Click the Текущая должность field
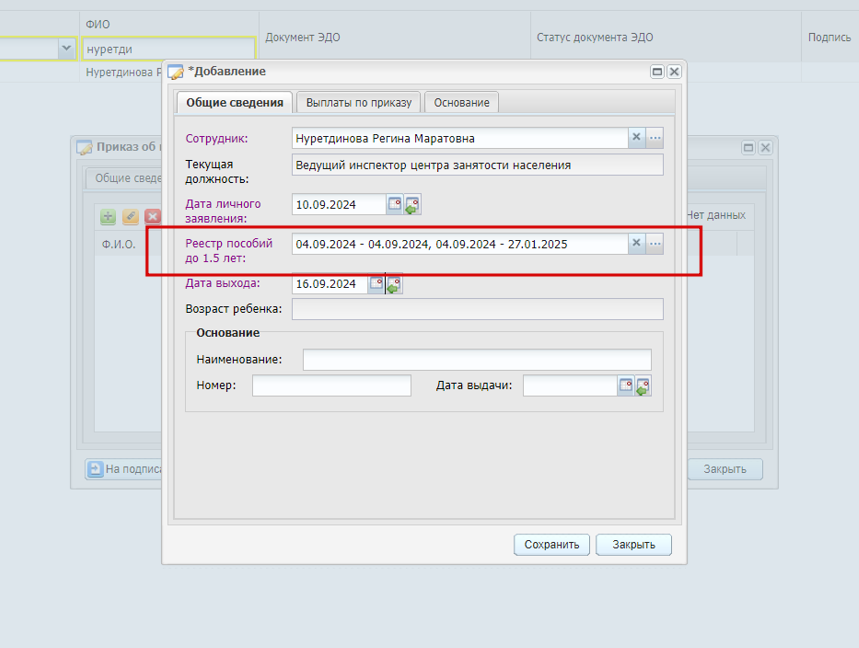 pyautogui.click(x=478, y=165)
